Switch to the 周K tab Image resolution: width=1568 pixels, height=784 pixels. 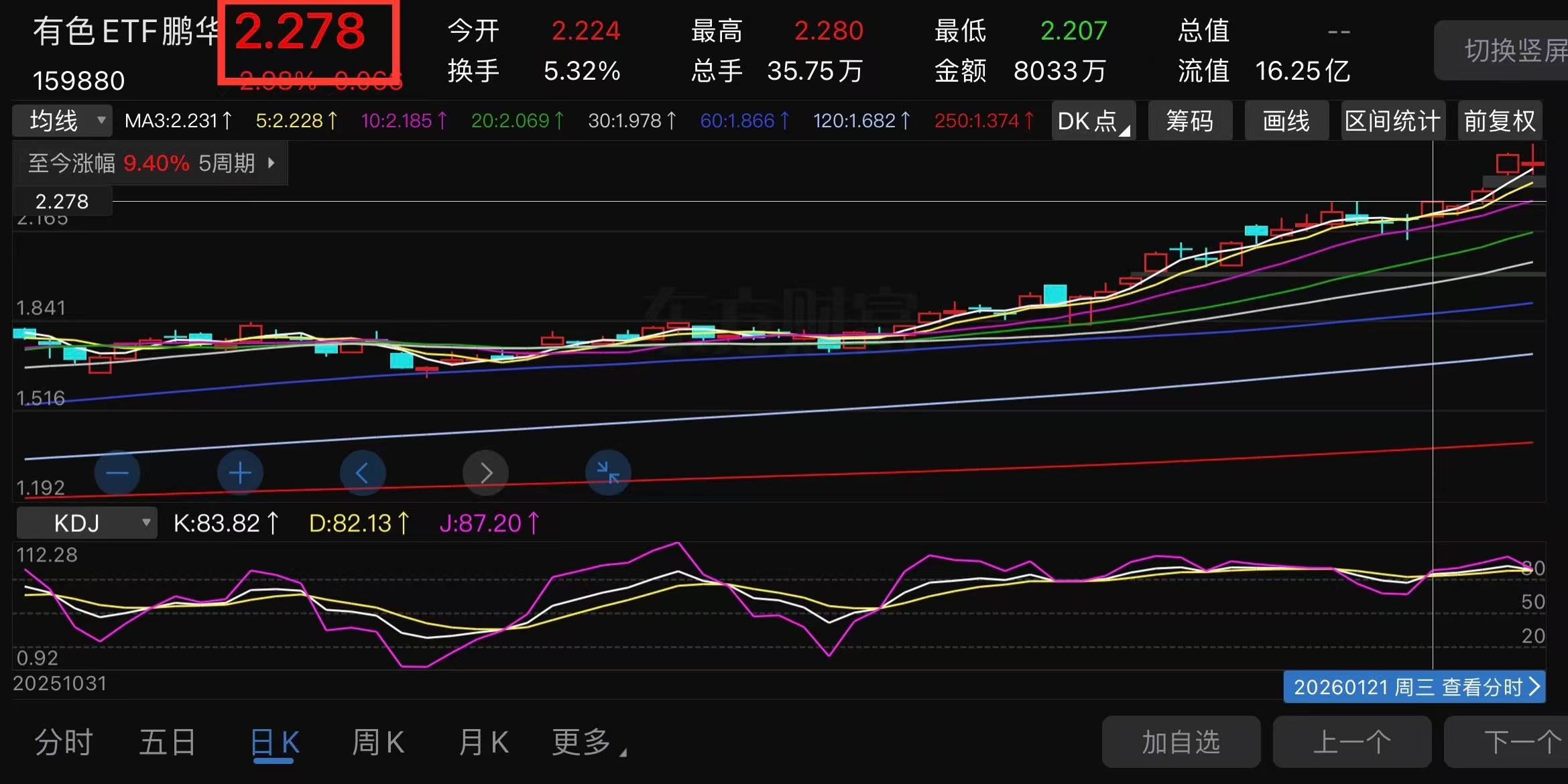tap(378, 742)
